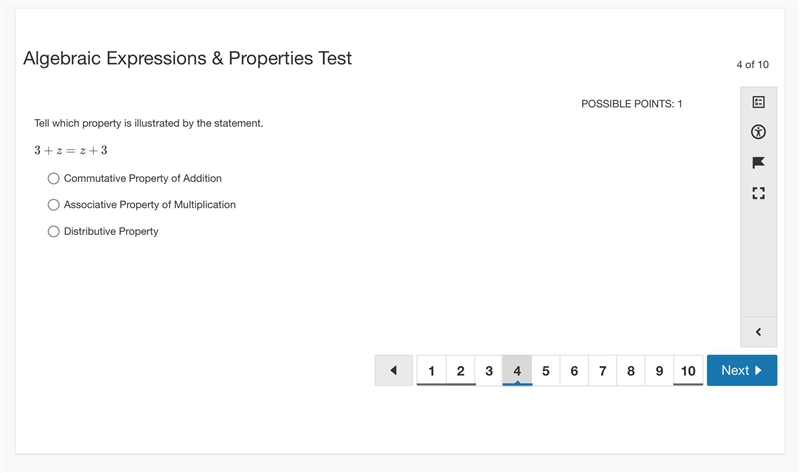Enter fullscreen mode via expand icon

[x=758, y=193]
